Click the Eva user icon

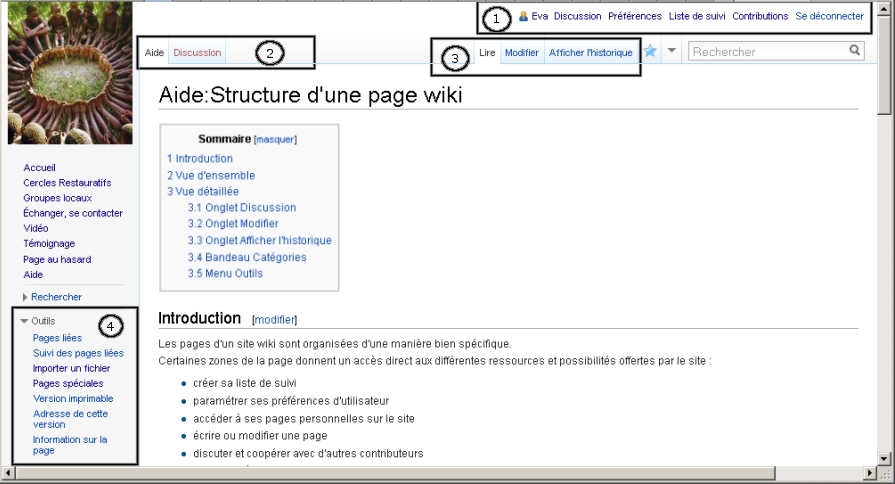(523, 16)
